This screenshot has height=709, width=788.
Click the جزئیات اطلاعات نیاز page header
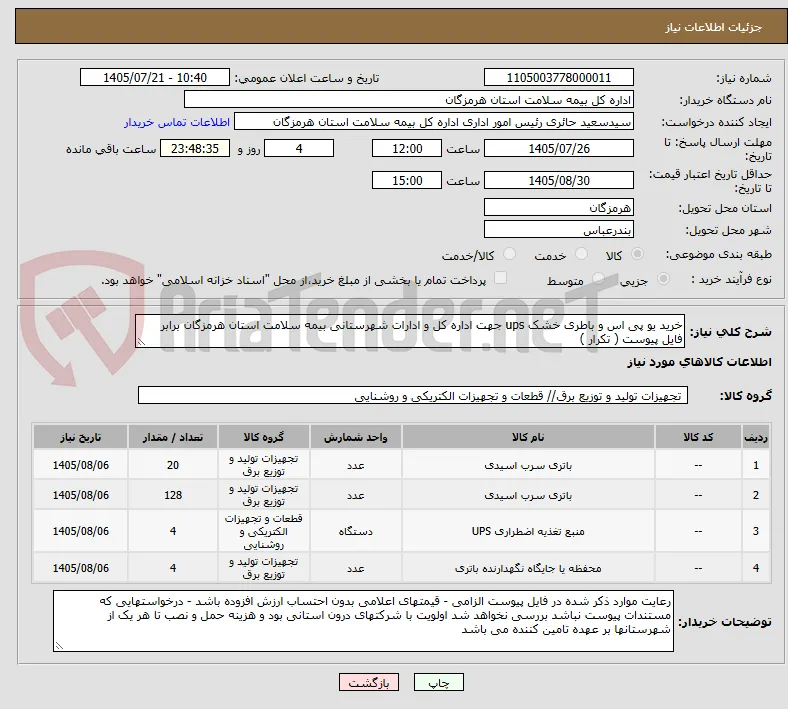click(714, 28)
